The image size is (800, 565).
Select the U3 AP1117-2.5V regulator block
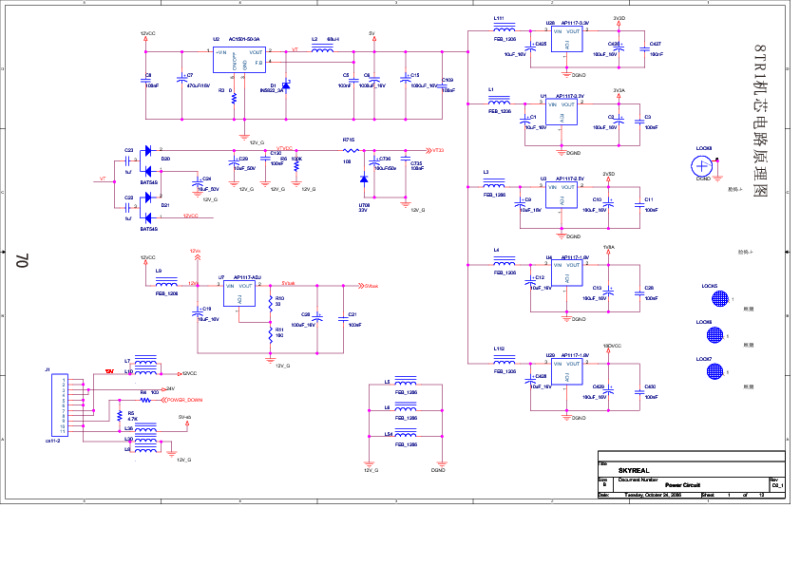click(561, 195)
